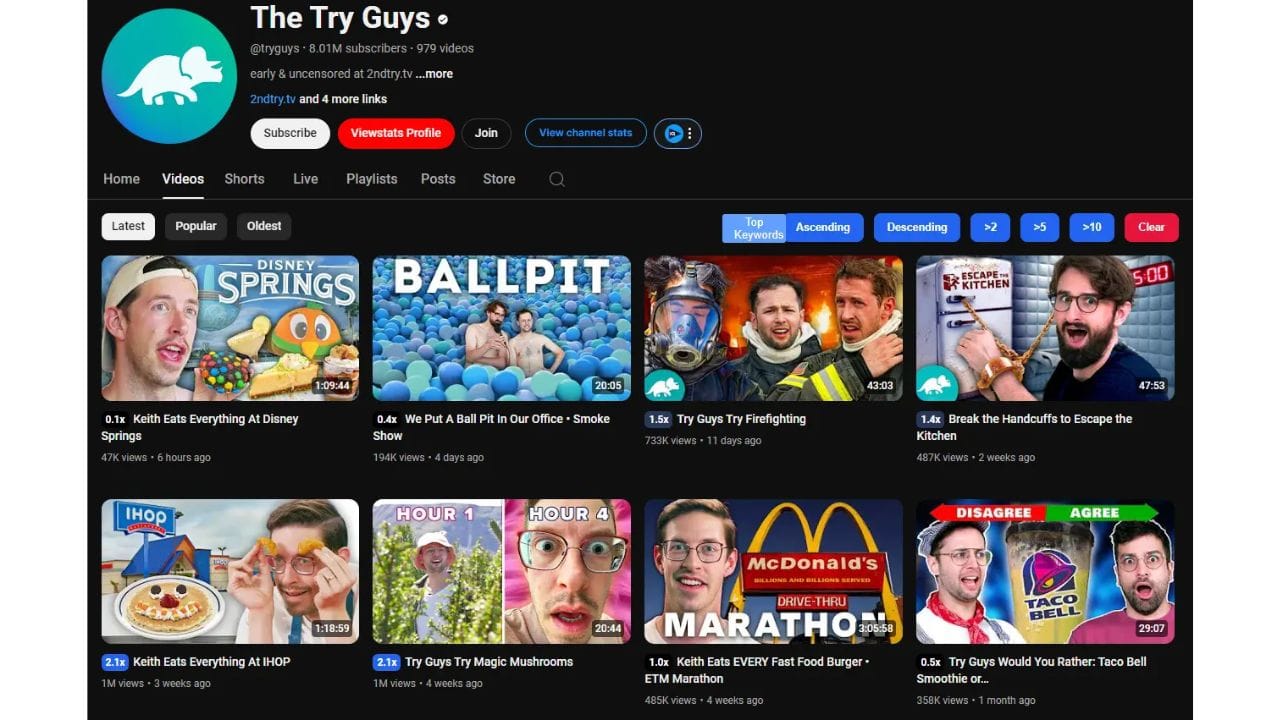The height and width of the screenshot is (720, 1280).
Task: Open the IHOP video thumbnail
Action: 230,571
